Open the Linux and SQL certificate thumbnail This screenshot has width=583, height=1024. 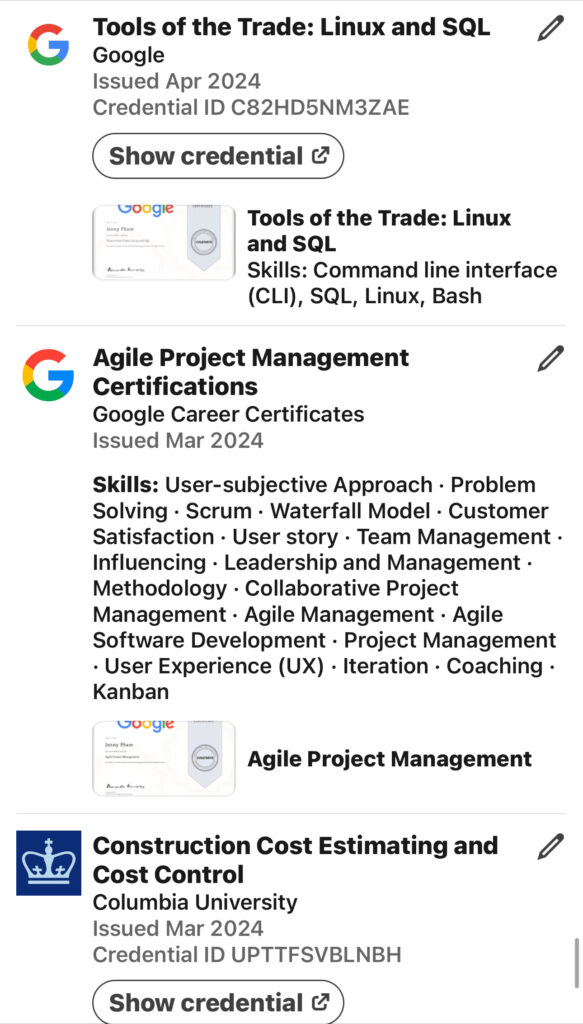coord(164,242)
